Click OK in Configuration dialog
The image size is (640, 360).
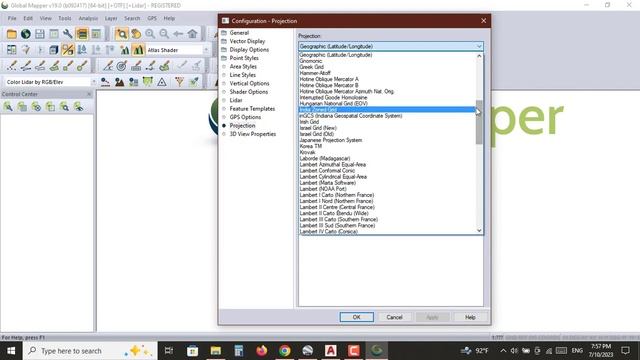tap(356, 317)
